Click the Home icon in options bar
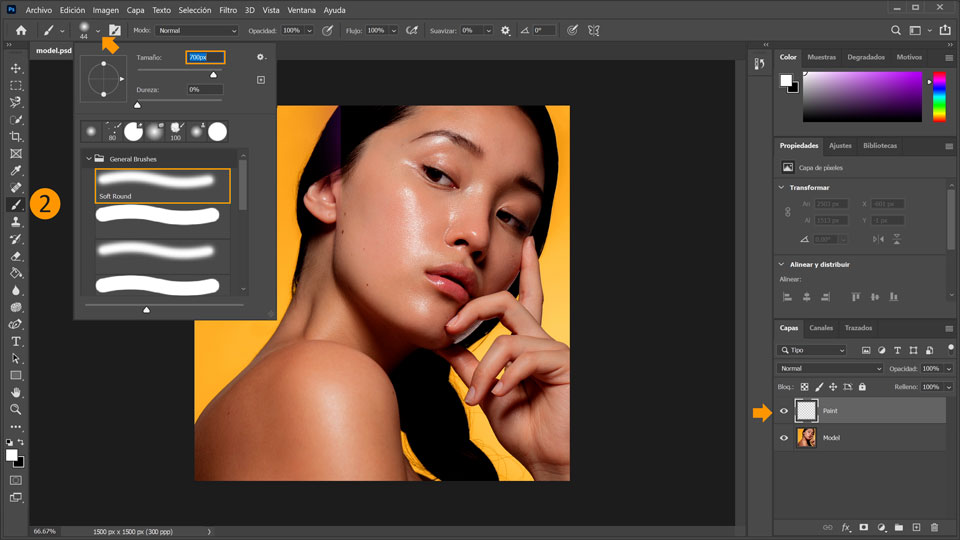This screenshot has width=960, height=540. click(20, 31)
